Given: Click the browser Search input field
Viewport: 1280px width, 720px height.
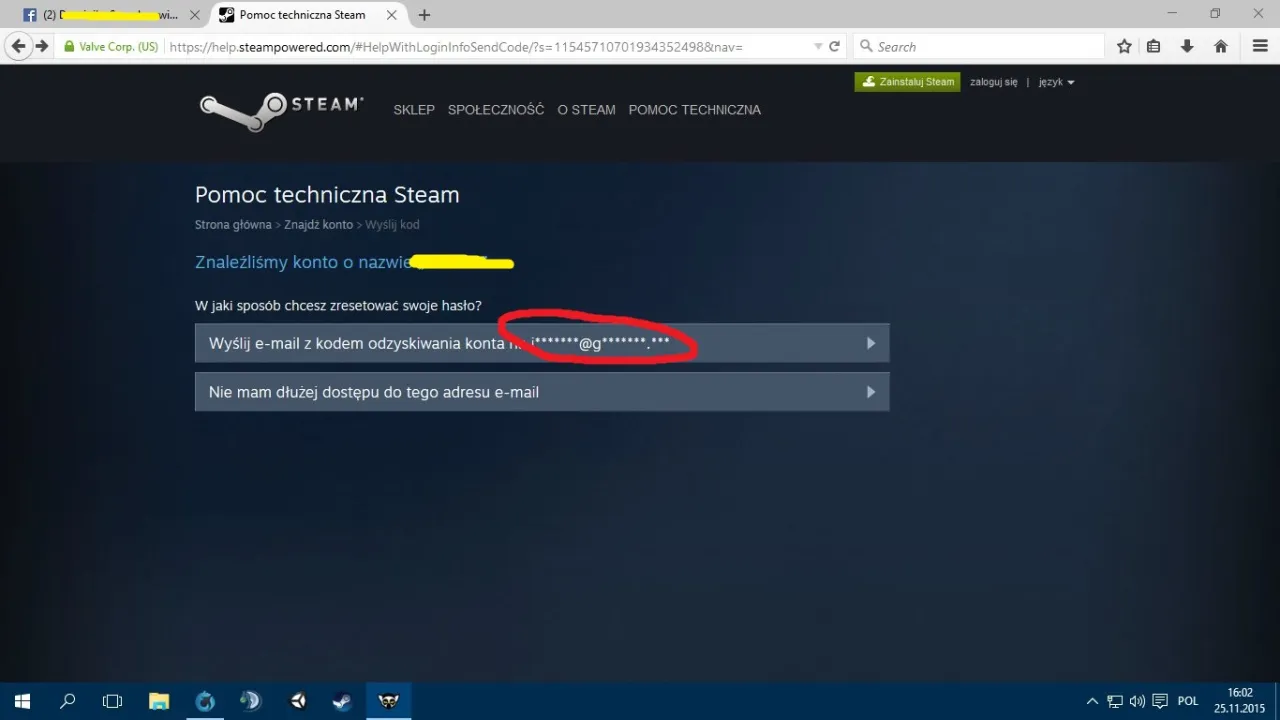Looking at the screenshot, I should click(985, 47).
